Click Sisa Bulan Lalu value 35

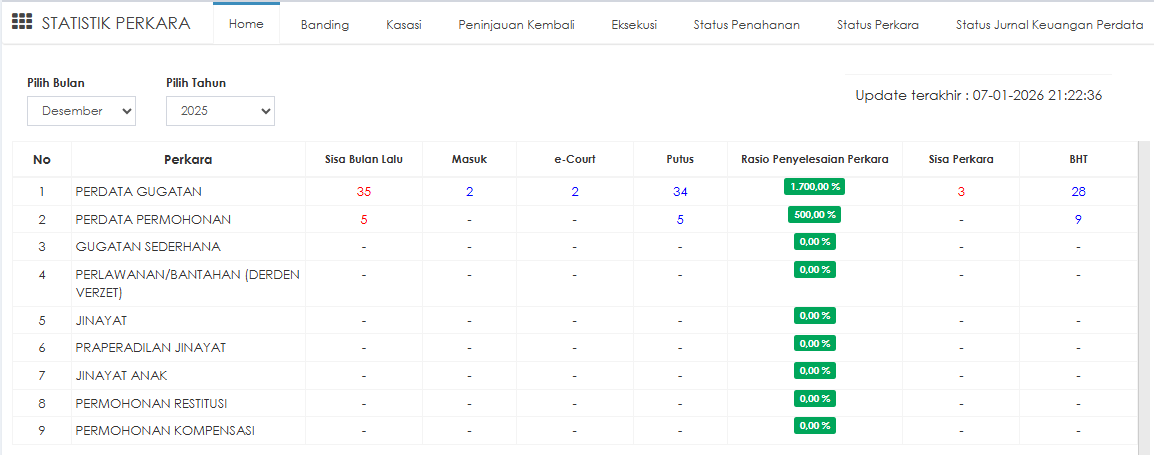click(x=364, y=191)
